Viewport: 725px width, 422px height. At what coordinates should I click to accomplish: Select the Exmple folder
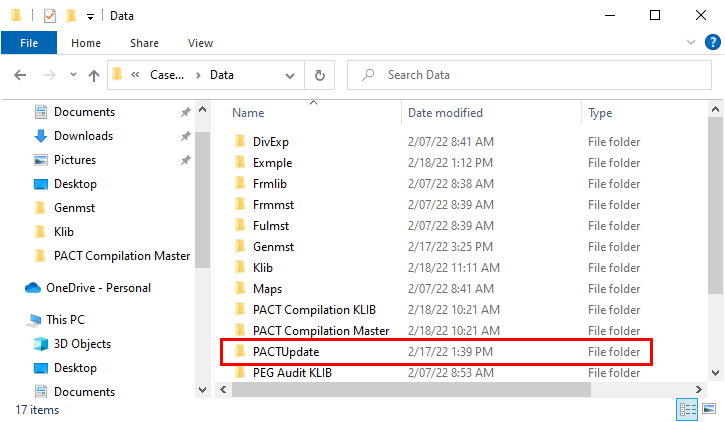point(273,163)
